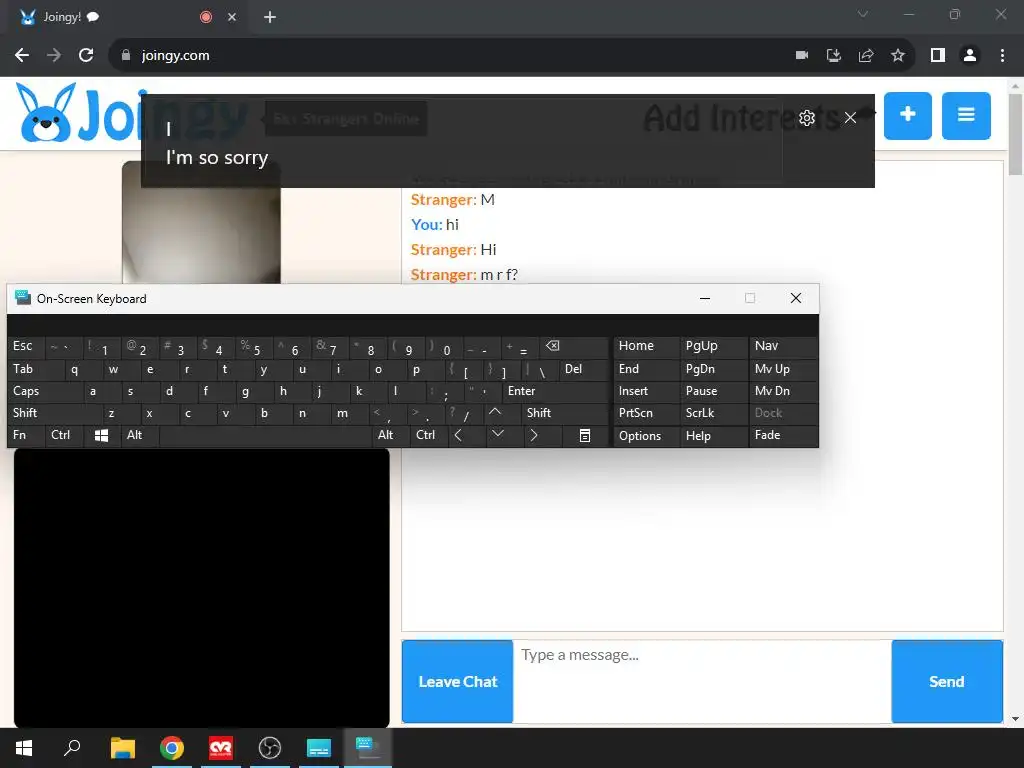
Task: Click PgDn on on-screen keyboard
Action: click(x=714, y=369)
